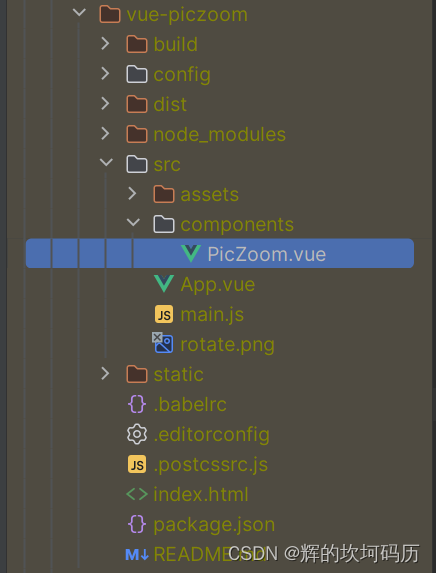
Task: Collapse the vue-piczoom root folder
Action: coord(79,12)
